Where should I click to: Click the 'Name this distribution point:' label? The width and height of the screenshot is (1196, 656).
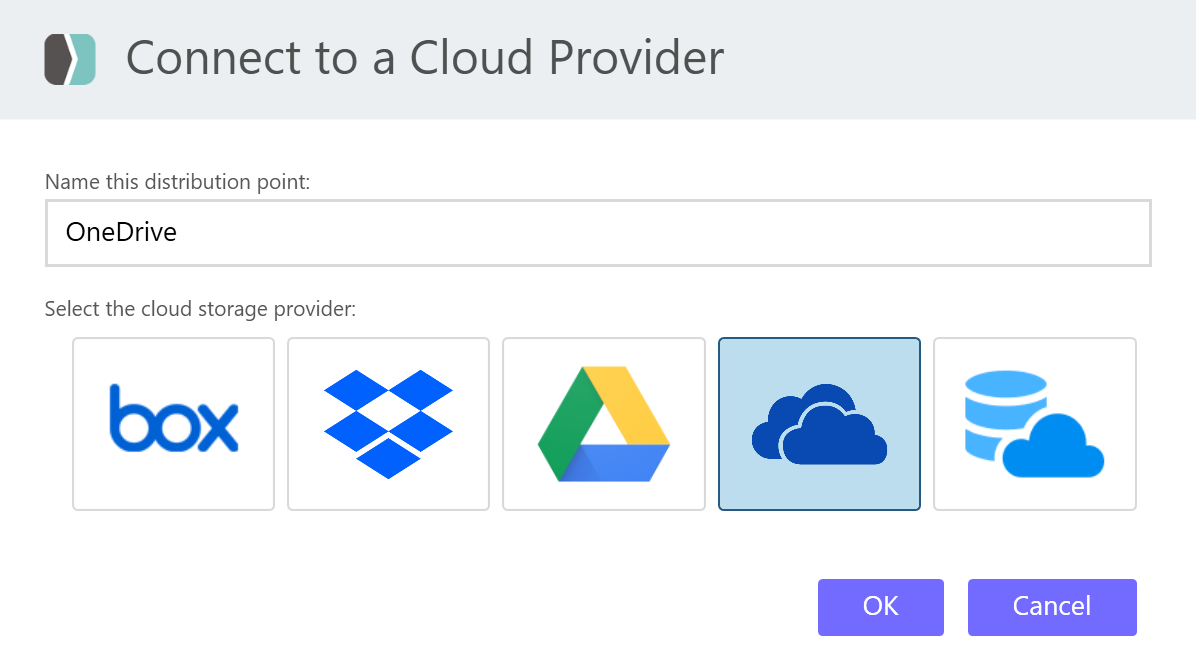(177, 182)
